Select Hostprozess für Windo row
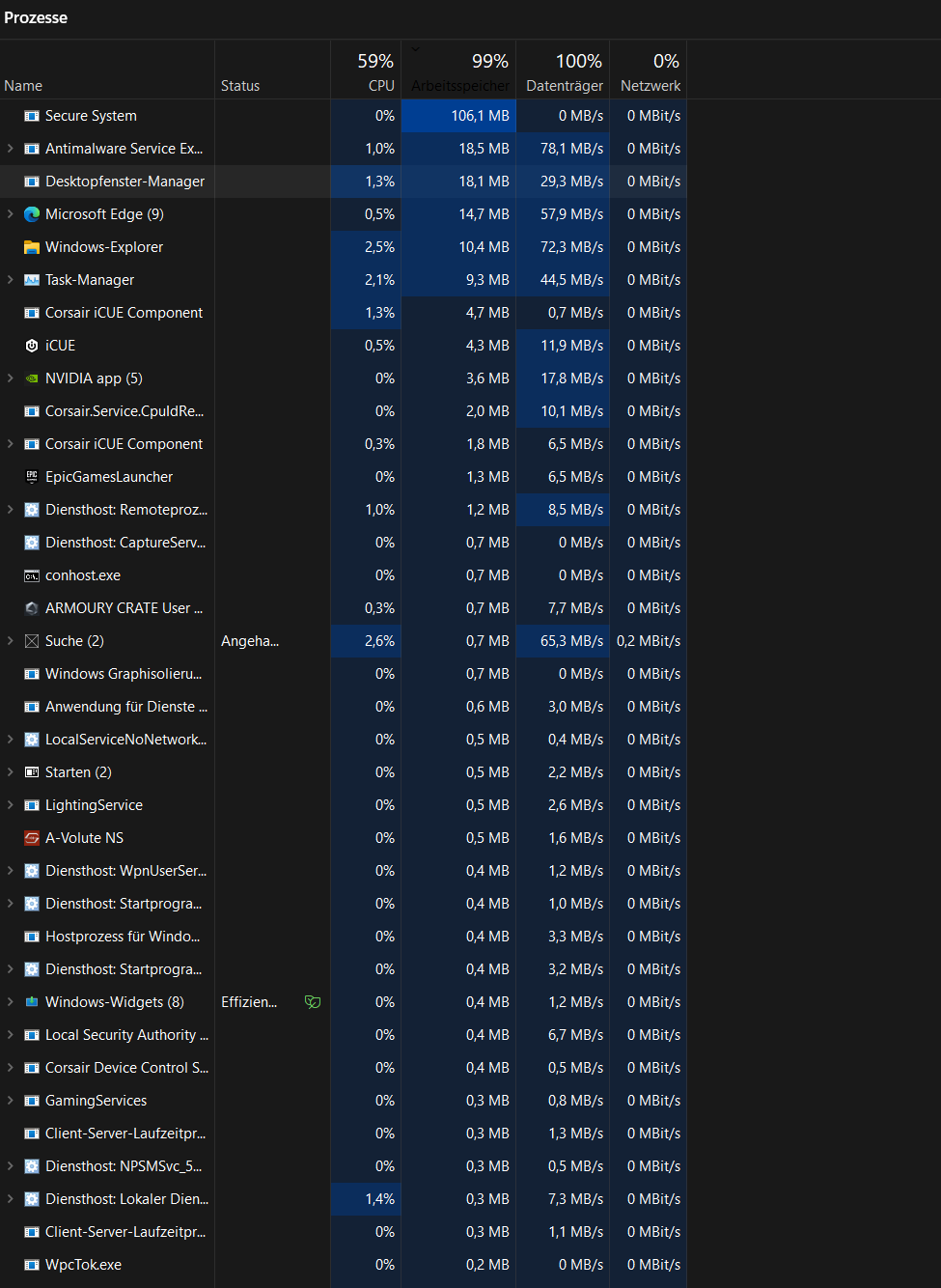 343,937
